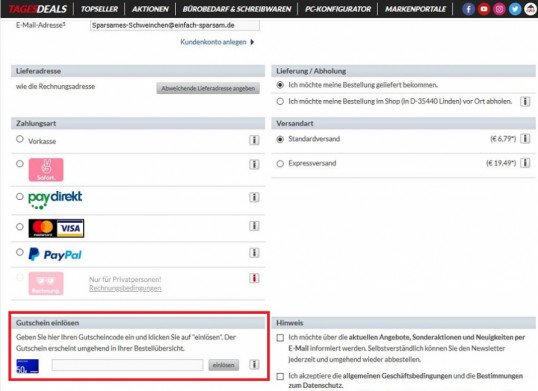Open Kundenkonto anlegen arrow link
Image resolution: width=538 pixels, height=391 pixels.
(217, 42)
